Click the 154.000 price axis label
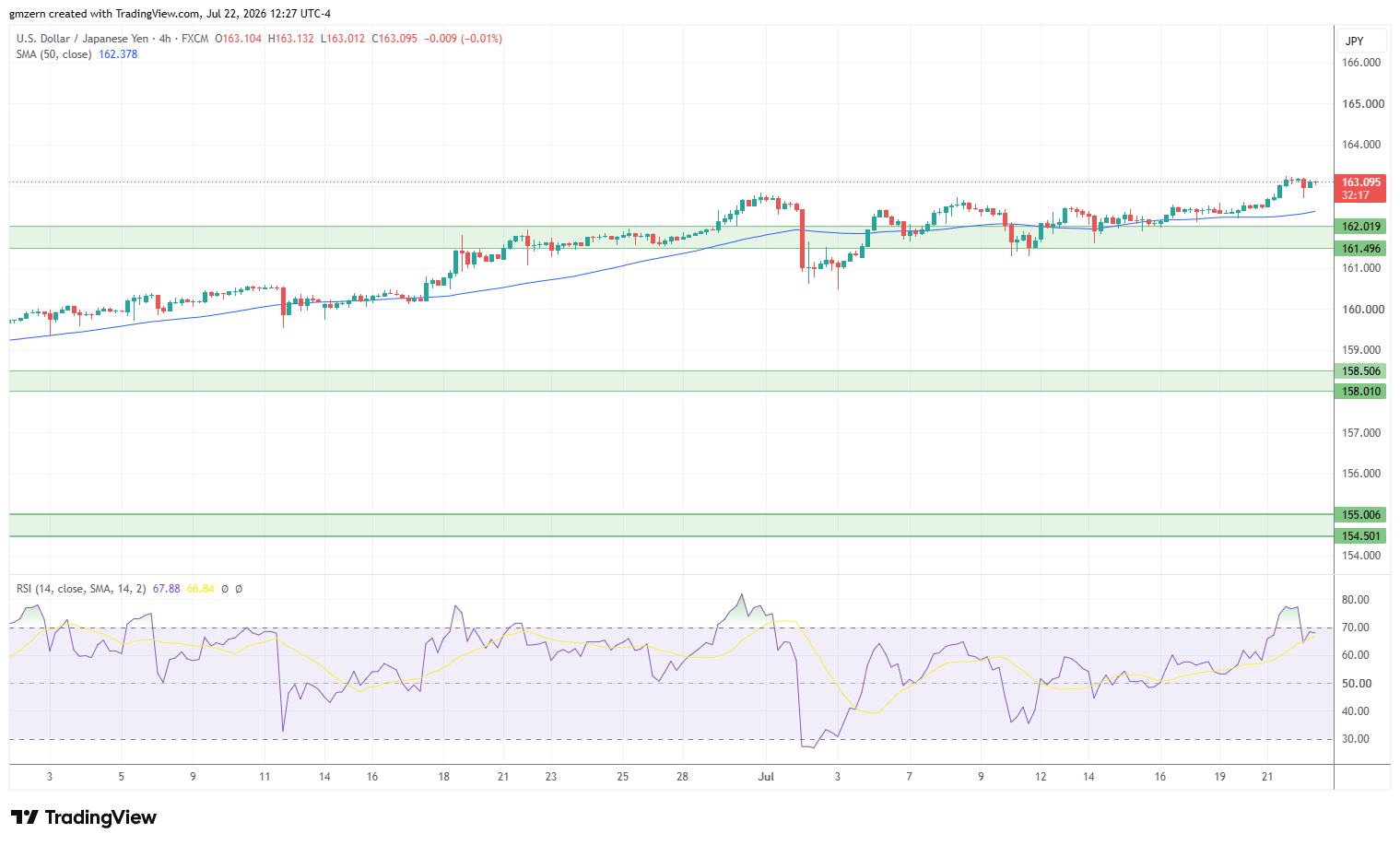 click(x=1361, y=556)
